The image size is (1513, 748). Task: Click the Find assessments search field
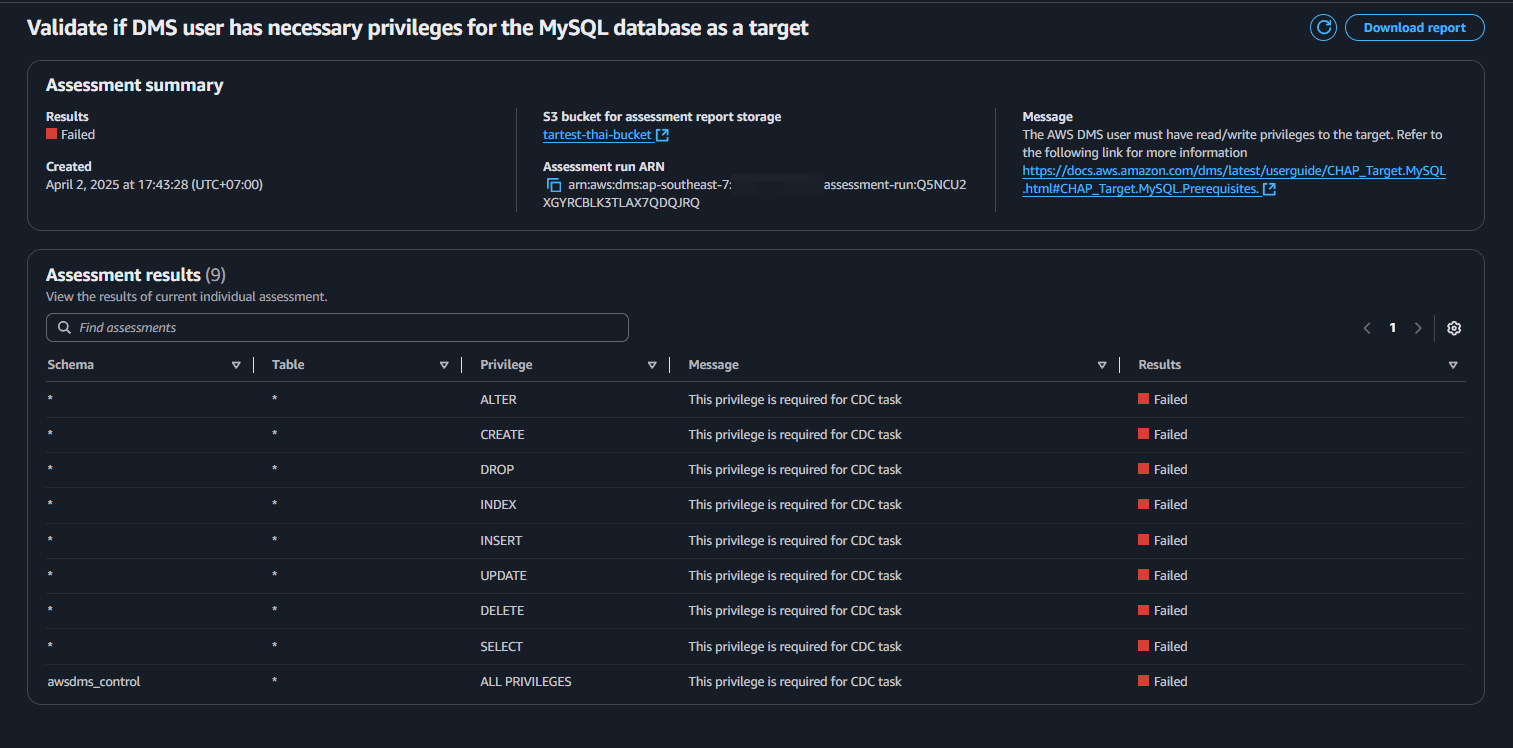(x=337, y=328)
